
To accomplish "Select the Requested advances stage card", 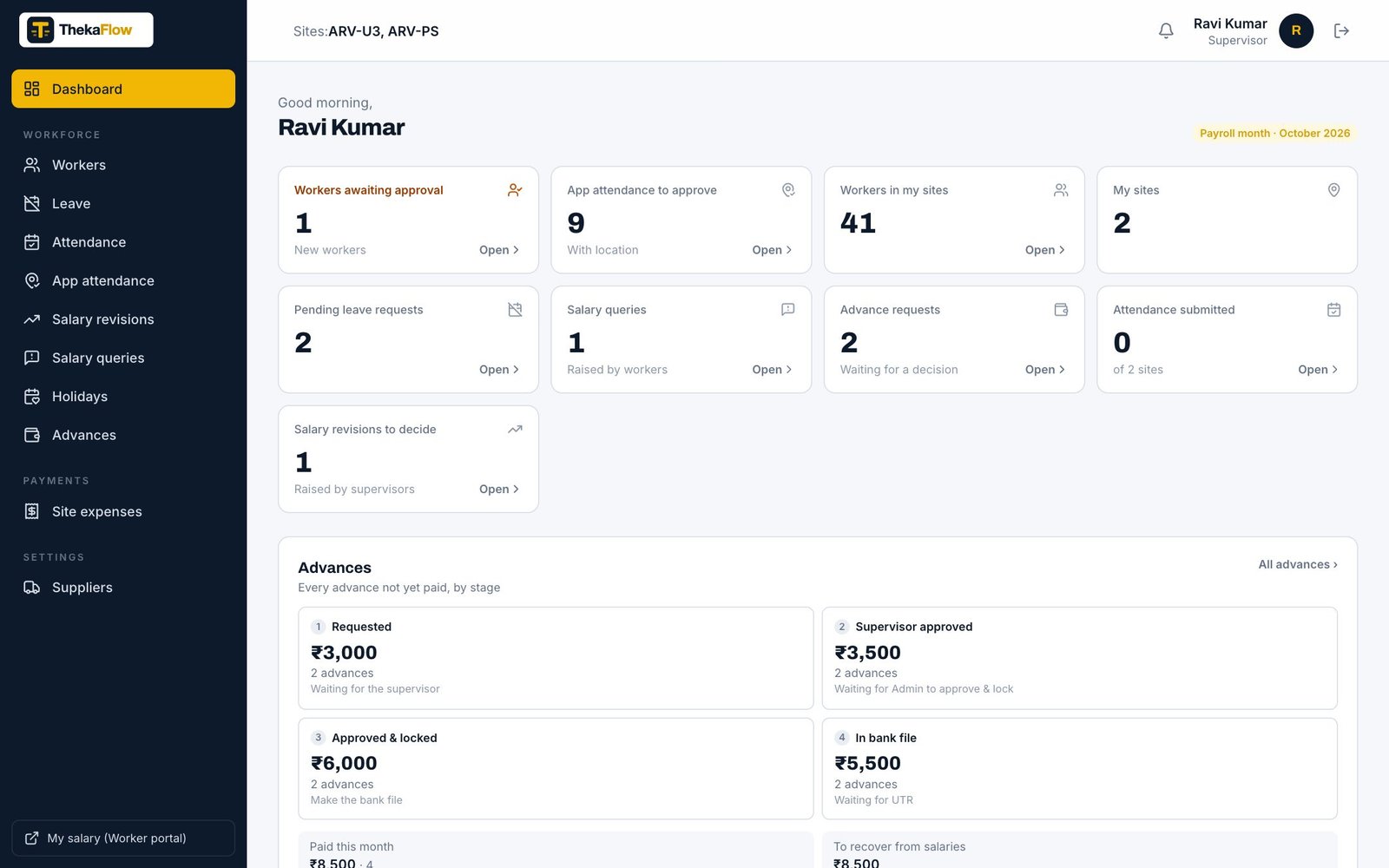I will click(x=556, y=658).
